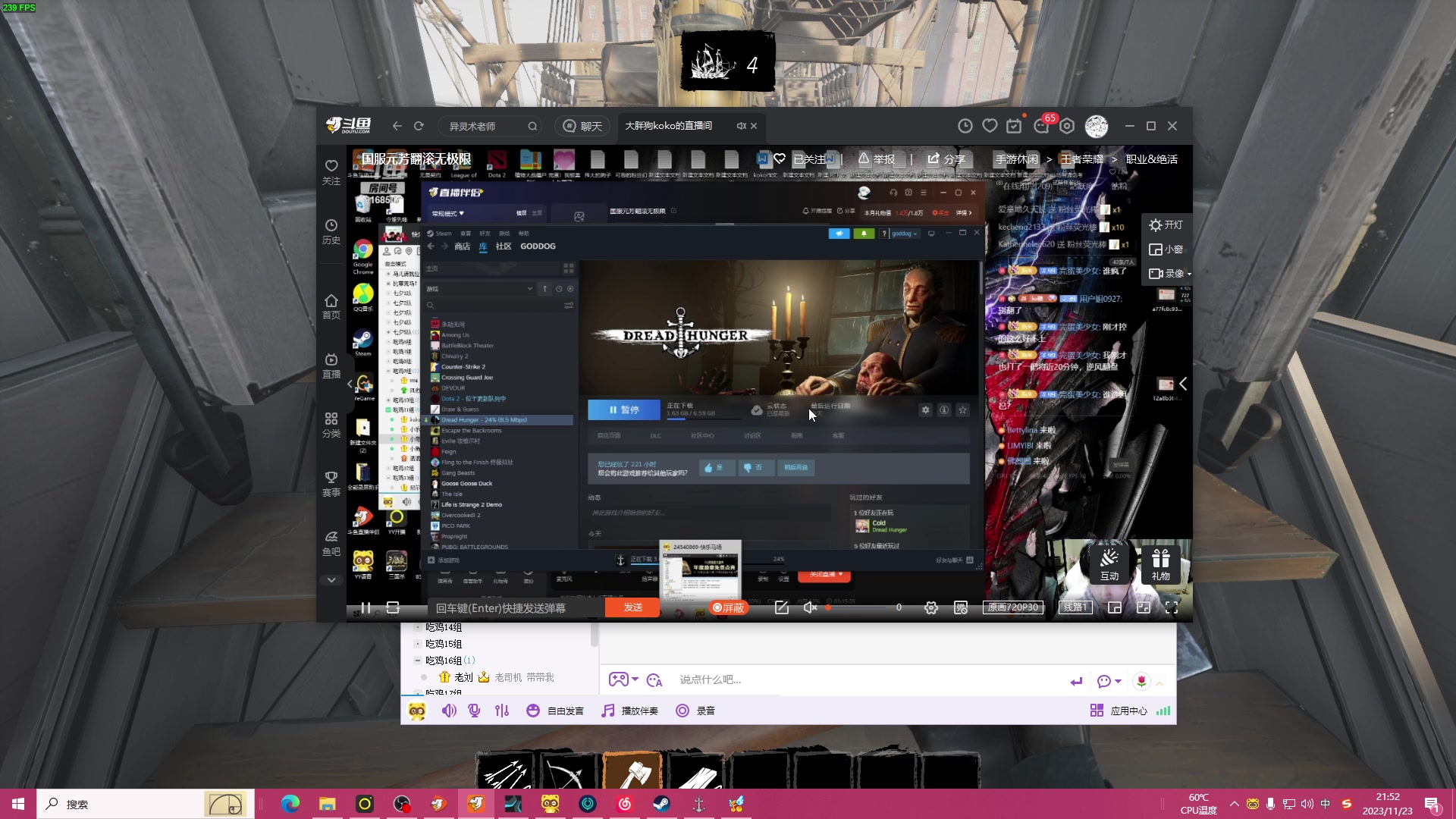Go to 首页 in Douyu sidebar
Screen dimensions: 1456x819
331,306
